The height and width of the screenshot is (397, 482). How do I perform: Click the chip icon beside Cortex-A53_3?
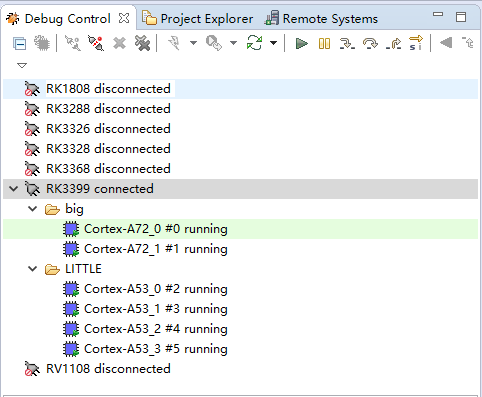(71, 349)
